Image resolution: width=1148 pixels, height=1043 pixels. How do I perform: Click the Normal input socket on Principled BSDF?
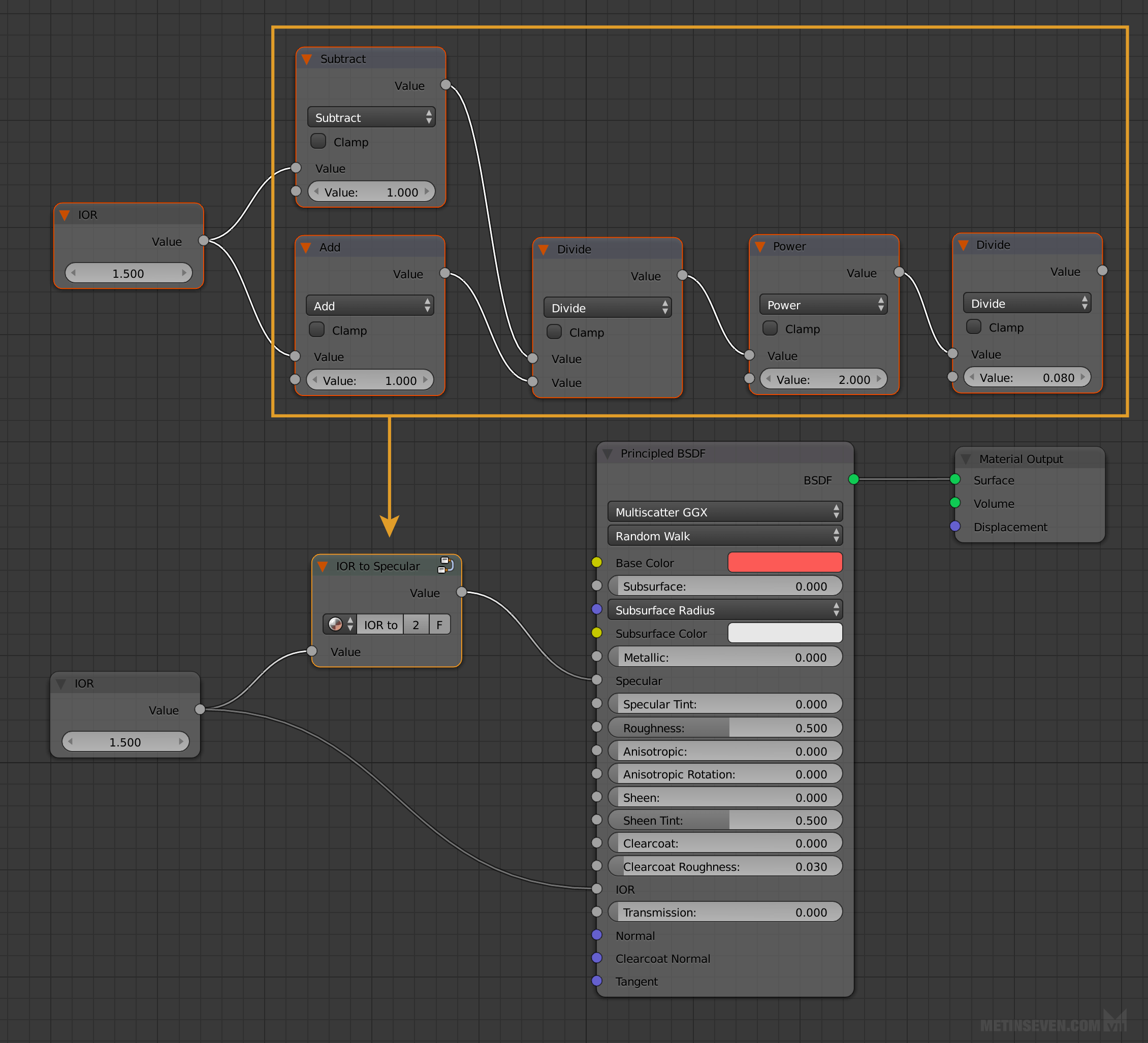597,935
